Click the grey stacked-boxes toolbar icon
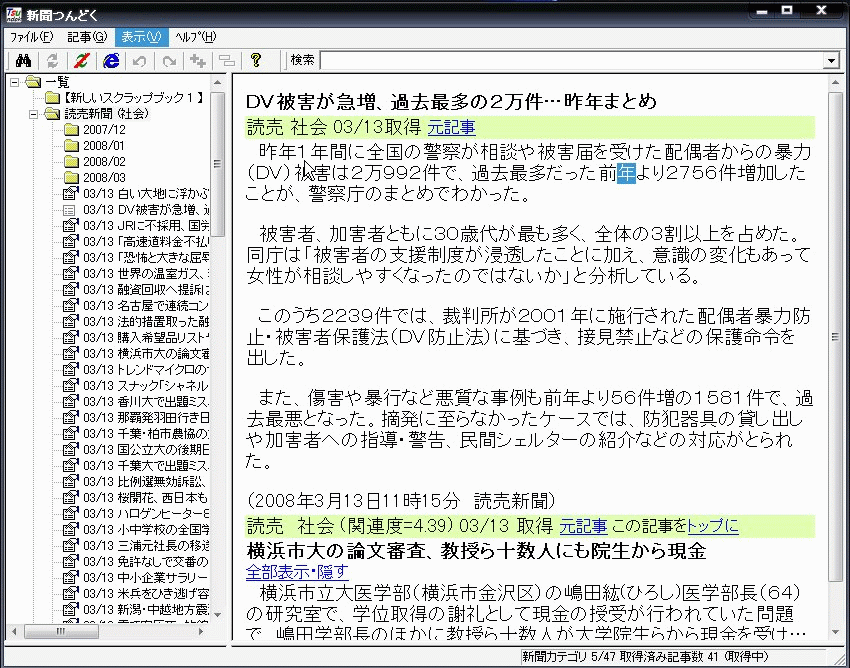 point(227,60)
